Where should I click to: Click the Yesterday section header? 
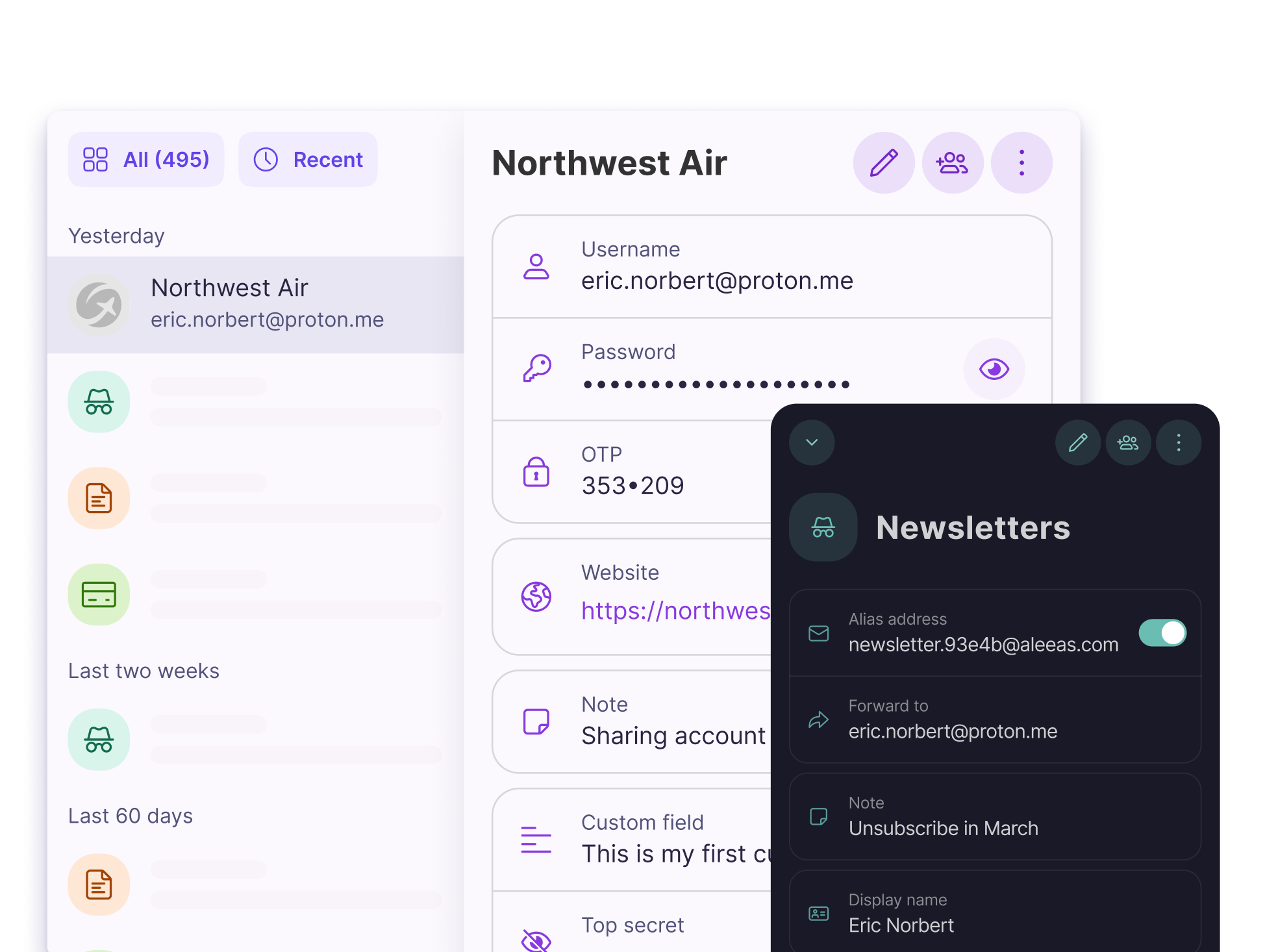pyautogui.click(x=116, y=236)
